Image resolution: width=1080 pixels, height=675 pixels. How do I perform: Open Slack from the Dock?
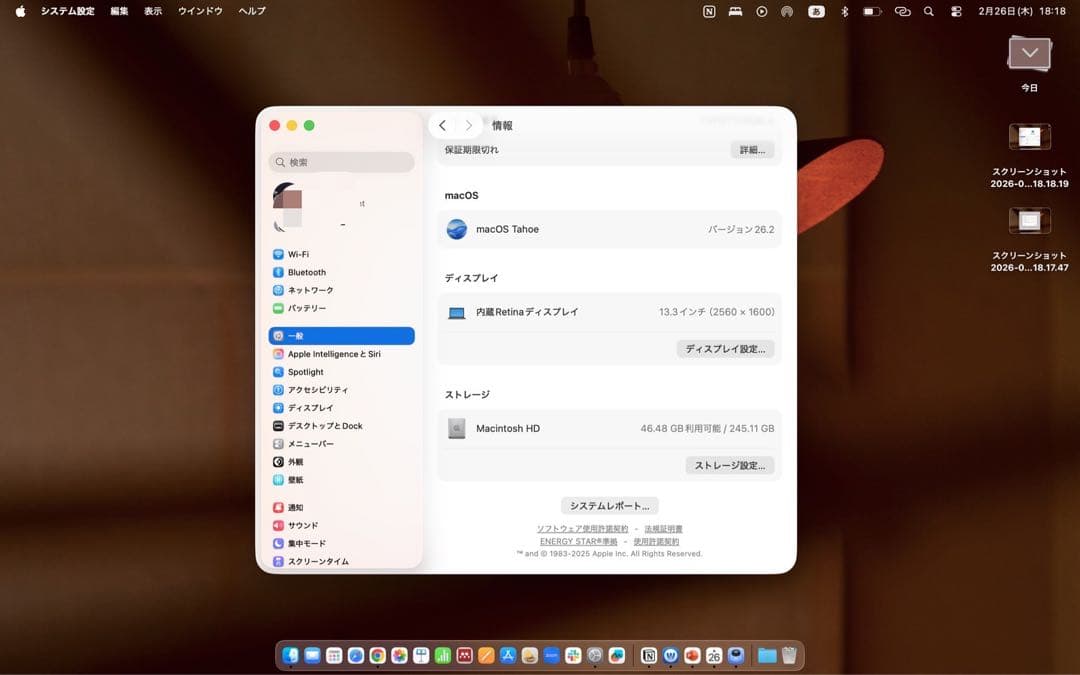573,656
